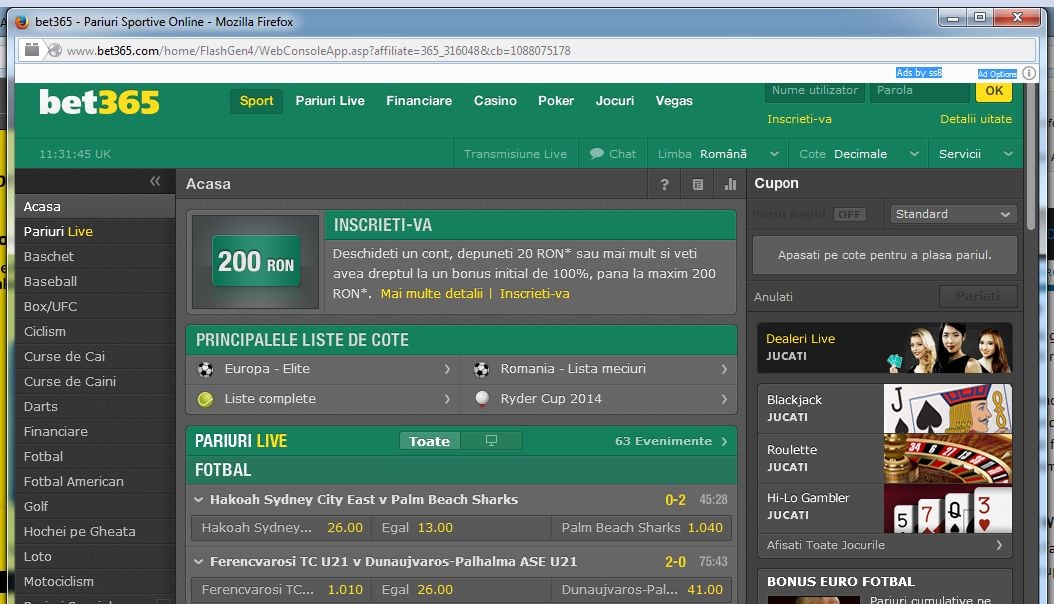Bet on Palm Beach Sharks at 1.040
The width and height of the screenshot is (1054, 604).
click(x=641, y=528)
